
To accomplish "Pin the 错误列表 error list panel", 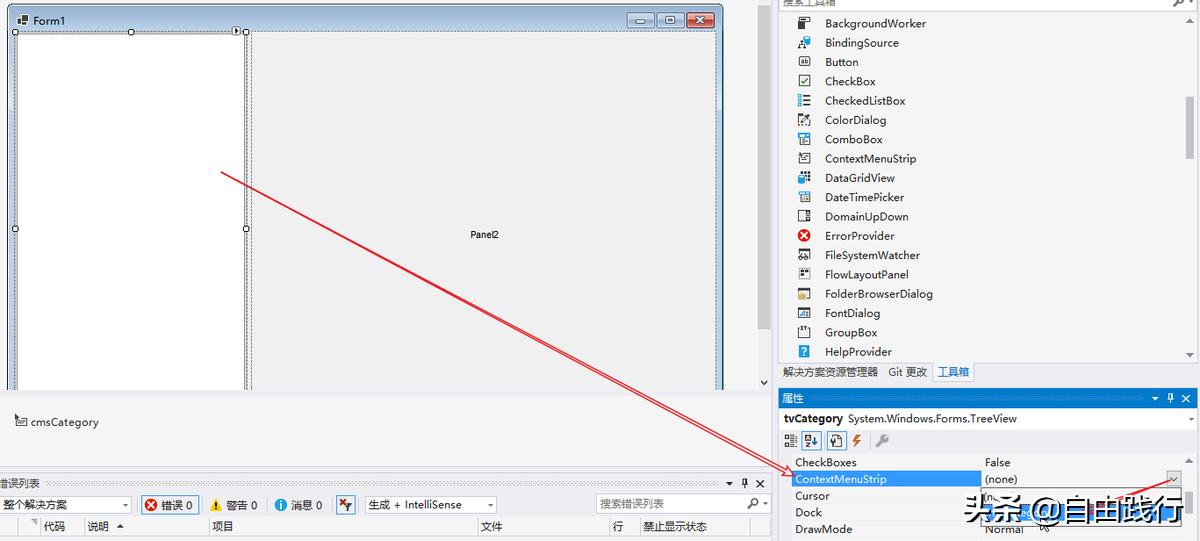I will (x=744, y=484).
